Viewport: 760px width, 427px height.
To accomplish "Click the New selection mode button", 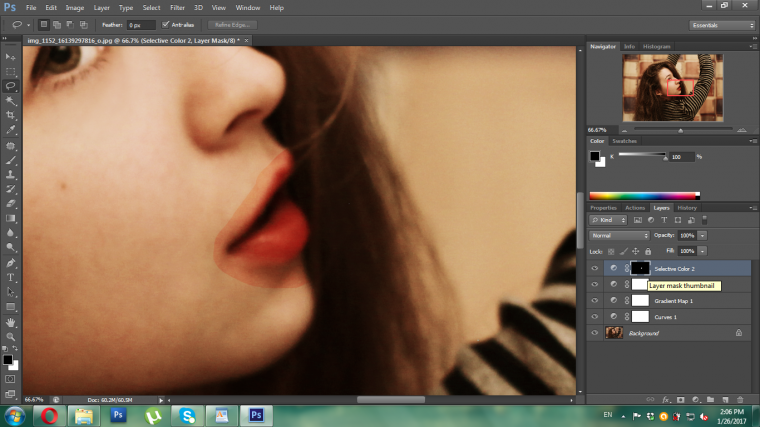I will [x=44, y=24].
